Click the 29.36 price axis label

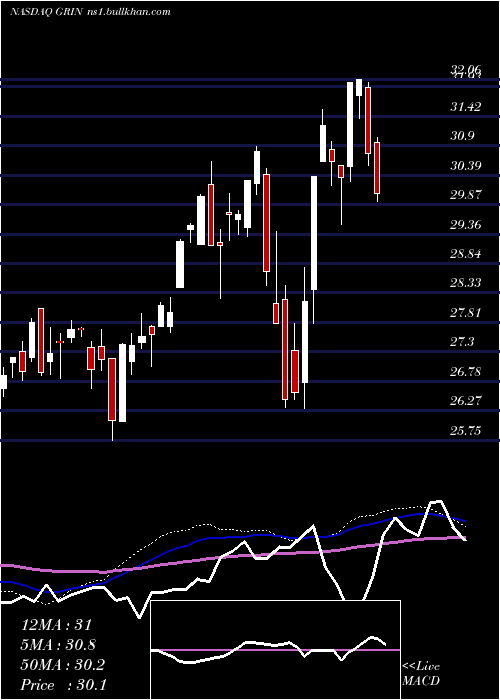click(x=466, y=224)
